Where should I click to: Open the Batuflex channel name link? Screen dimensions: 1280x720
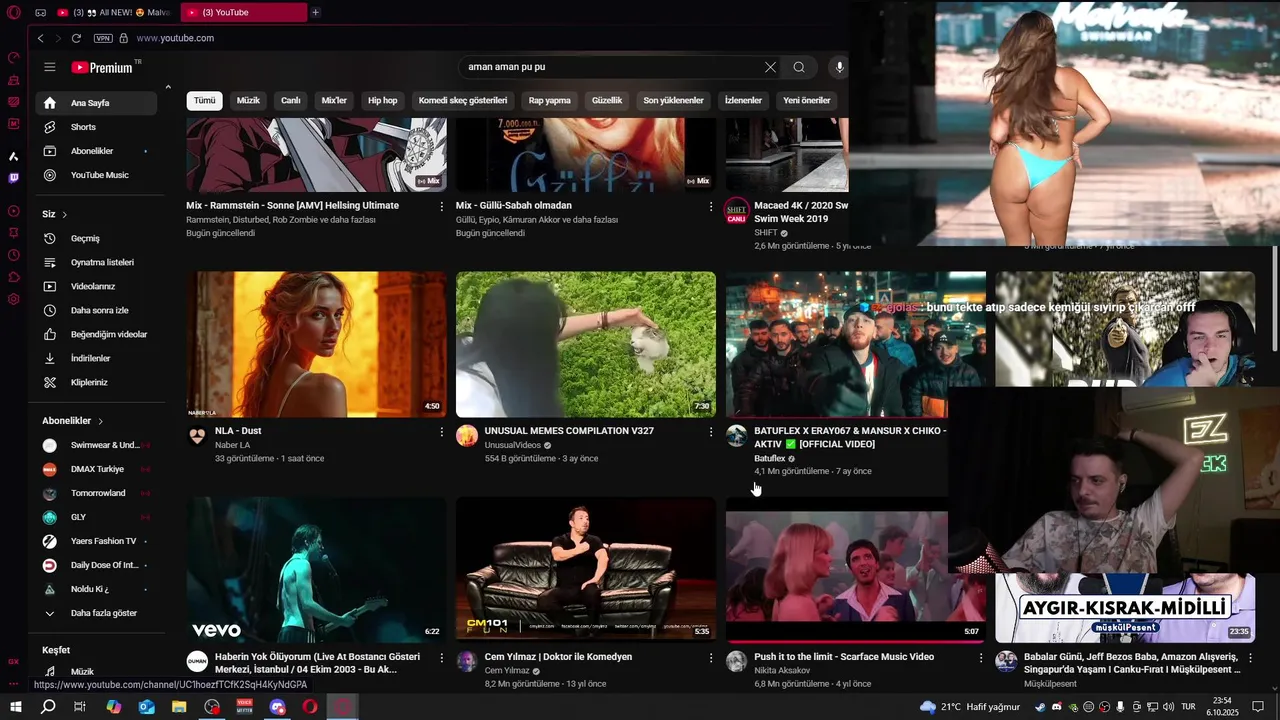point(770,458)
